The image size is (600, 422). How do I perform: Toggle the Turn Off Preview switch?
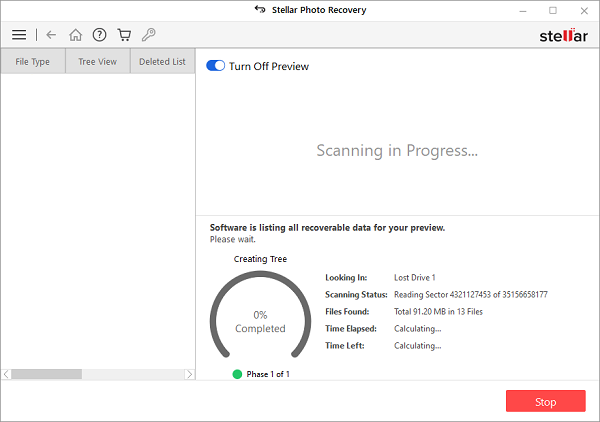(x=215, y=66)
